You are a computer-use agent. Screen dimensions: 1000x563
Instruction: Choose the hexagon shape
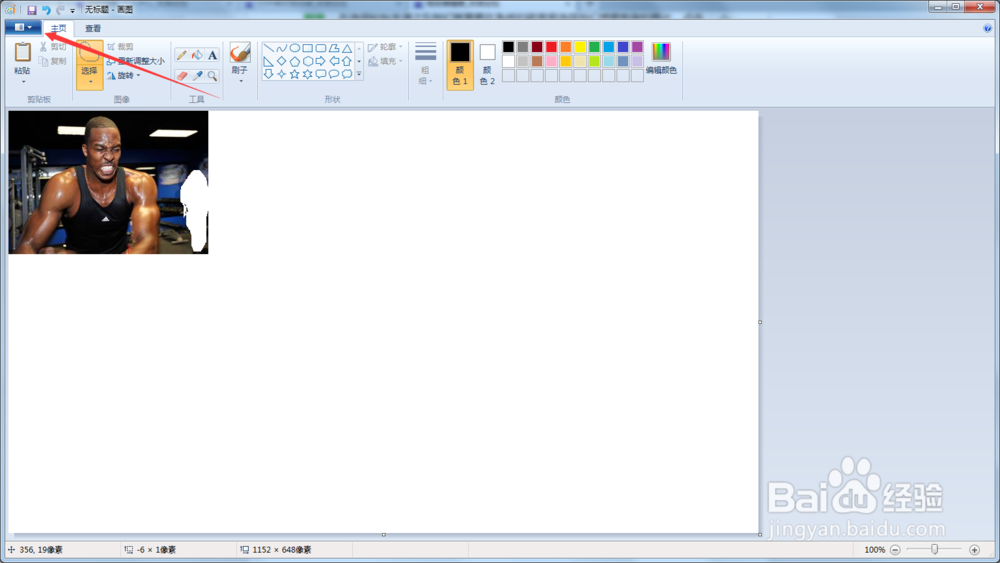coord(307,61)
